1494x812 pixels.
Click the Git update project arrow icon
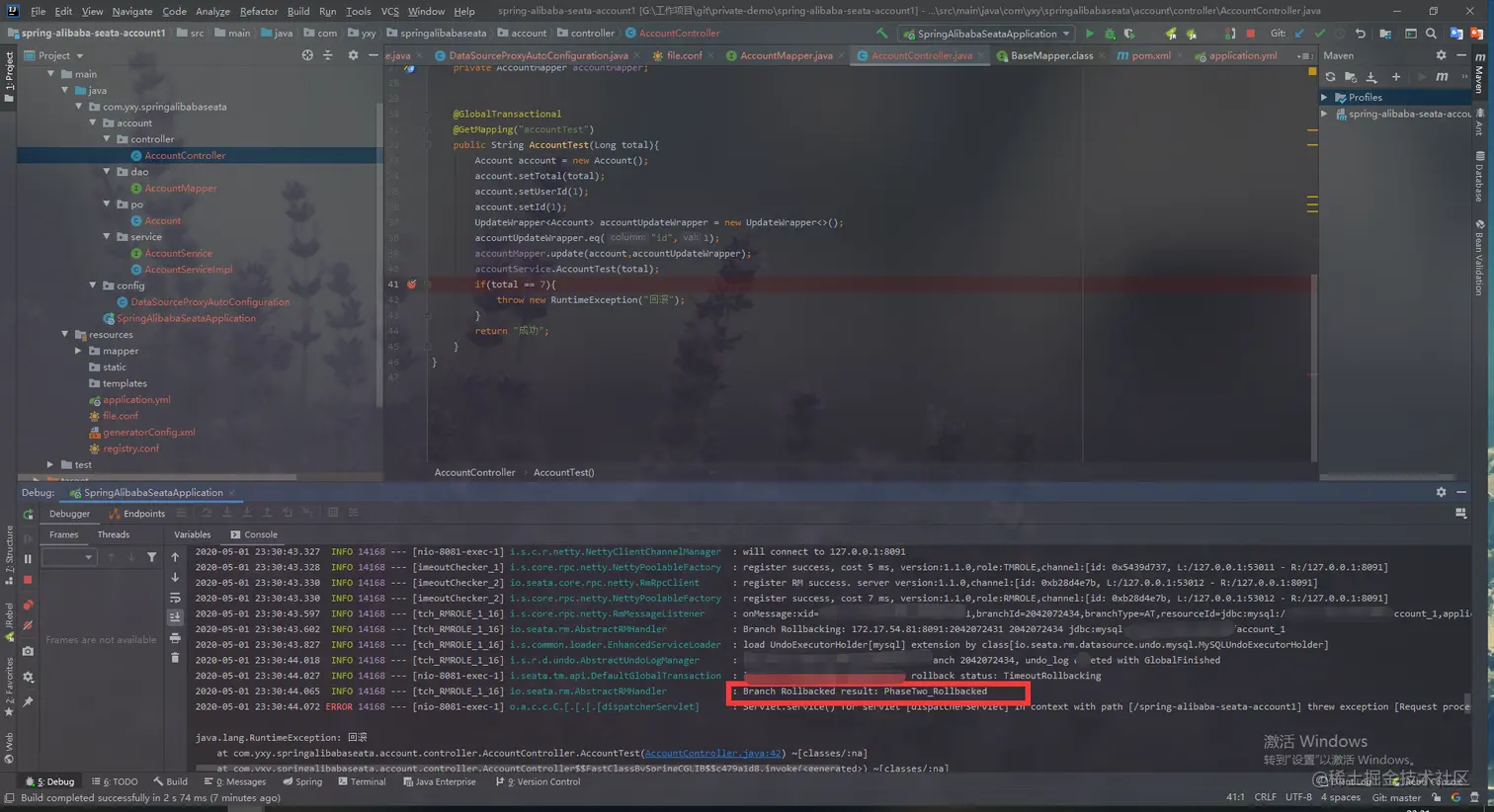(1299, 34)
